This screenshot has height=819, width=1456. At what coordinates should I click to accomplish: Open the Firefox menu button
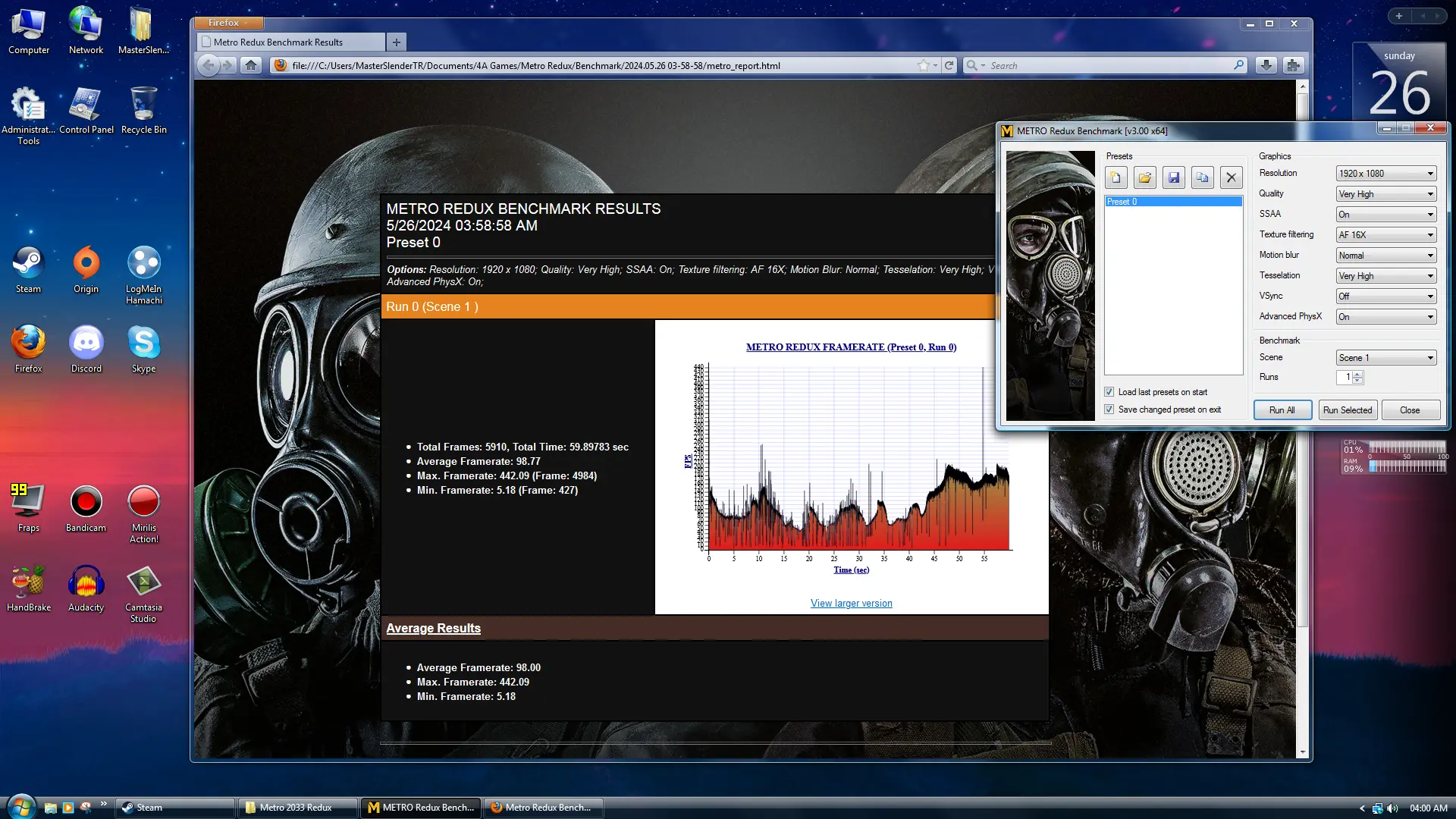tap(228, 23)
